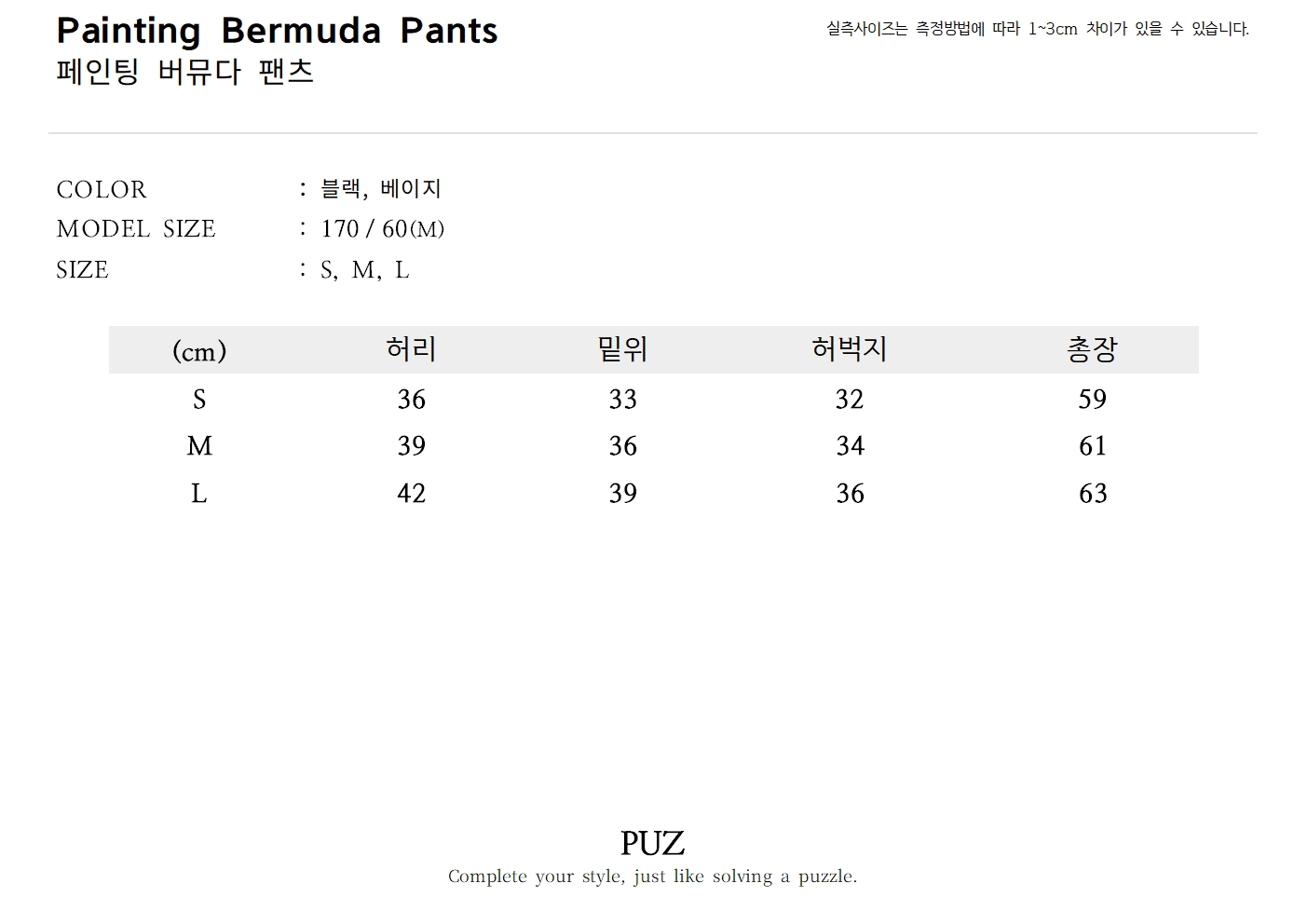Click the waist value 42 for size L
The image size is (1307, 924).
click(411, 494)
